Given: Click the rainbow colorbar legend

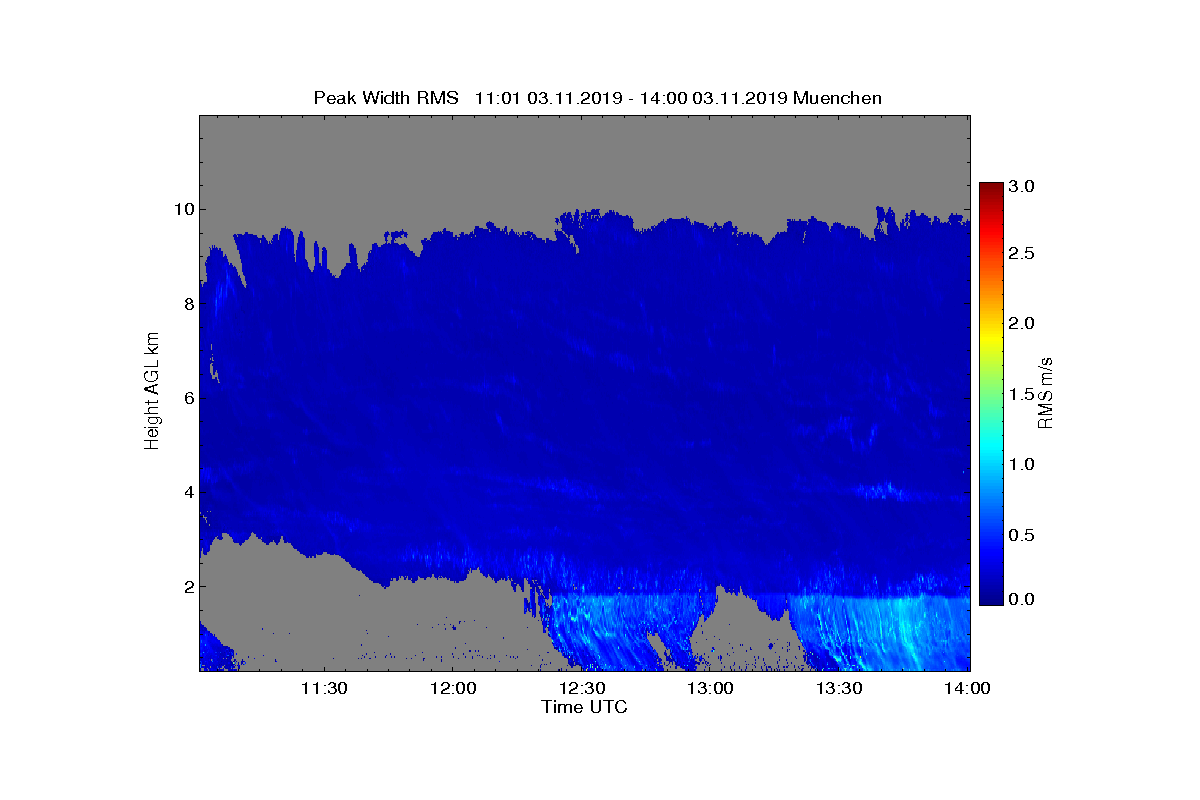Looking at the screenshot, I should [x=991, y=393].
